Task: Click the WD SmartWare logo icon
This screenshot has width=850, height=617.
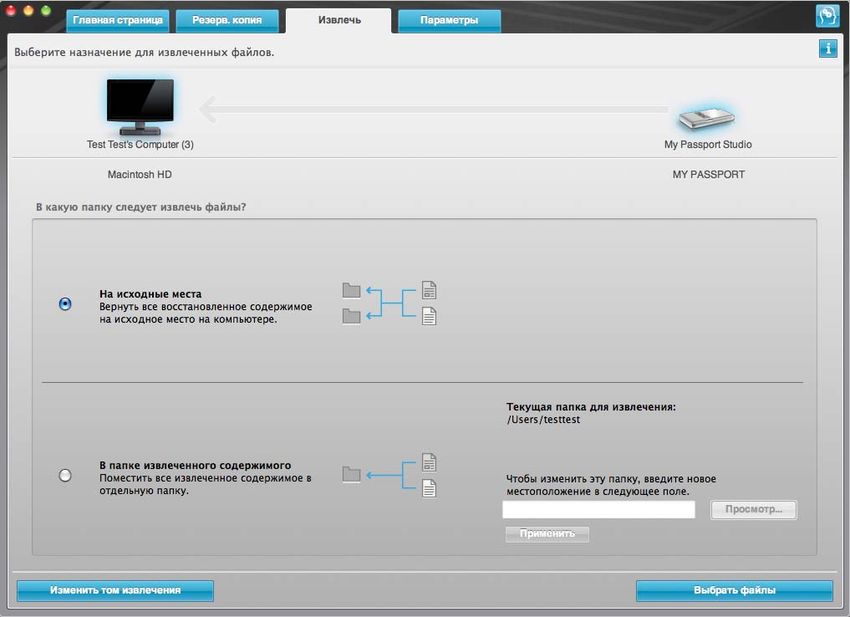Action: (827, 16)
